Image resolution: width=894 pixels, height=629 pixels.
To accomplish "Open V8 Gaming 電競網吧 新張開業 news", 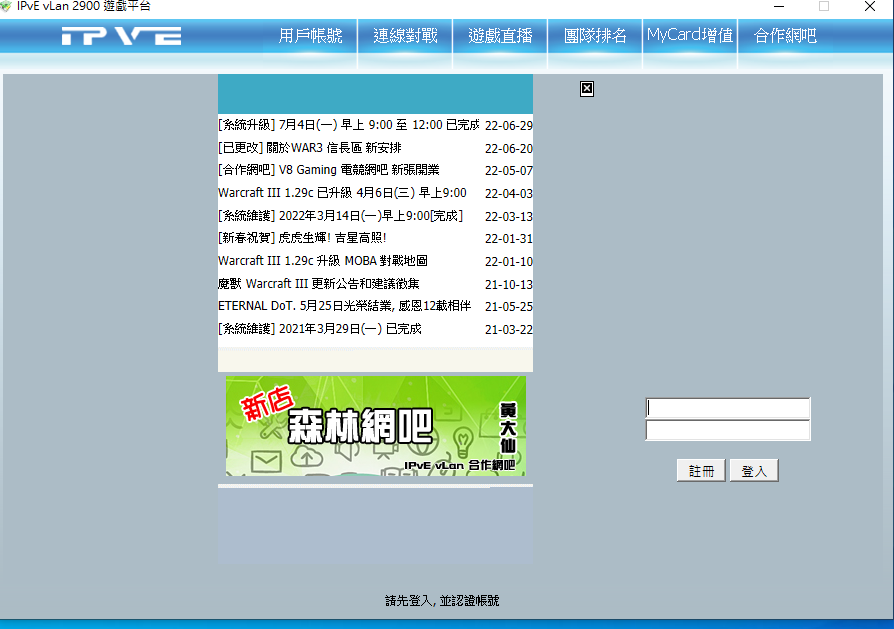I will (x=328, y=170).
